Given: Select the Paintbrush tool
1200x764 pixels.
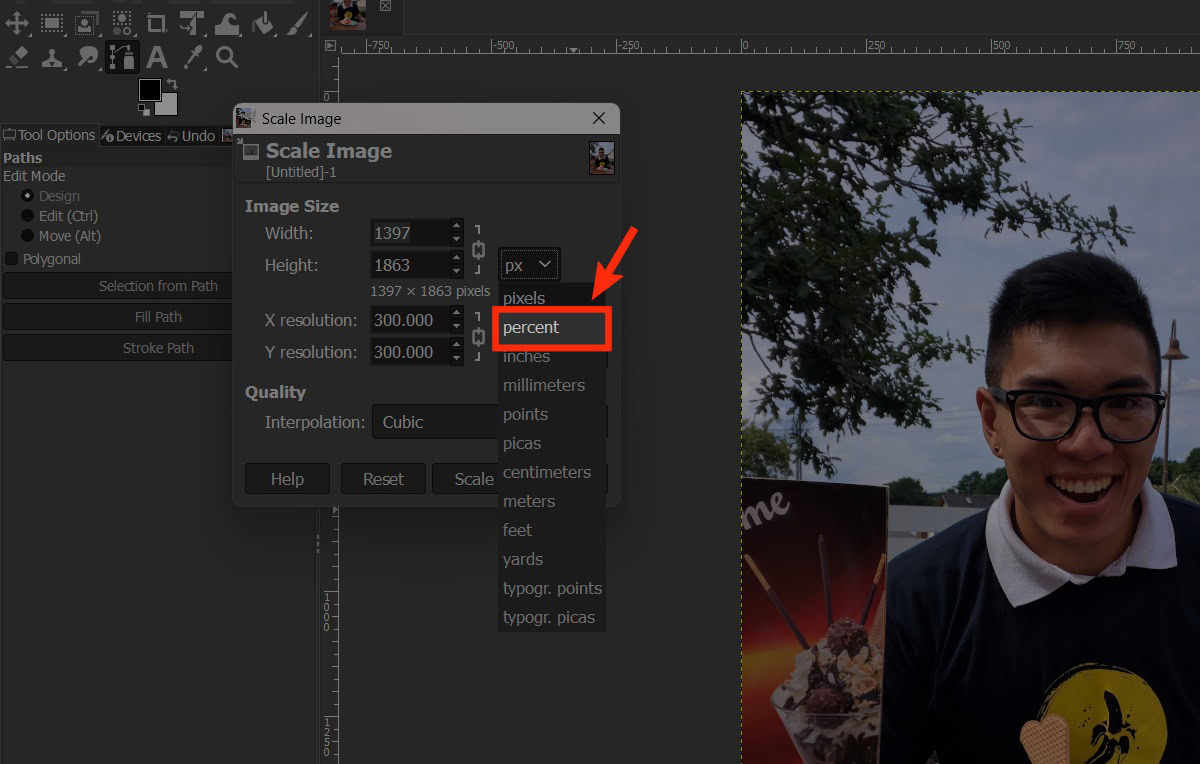Looking at the screenshot, I should (296, 22).
